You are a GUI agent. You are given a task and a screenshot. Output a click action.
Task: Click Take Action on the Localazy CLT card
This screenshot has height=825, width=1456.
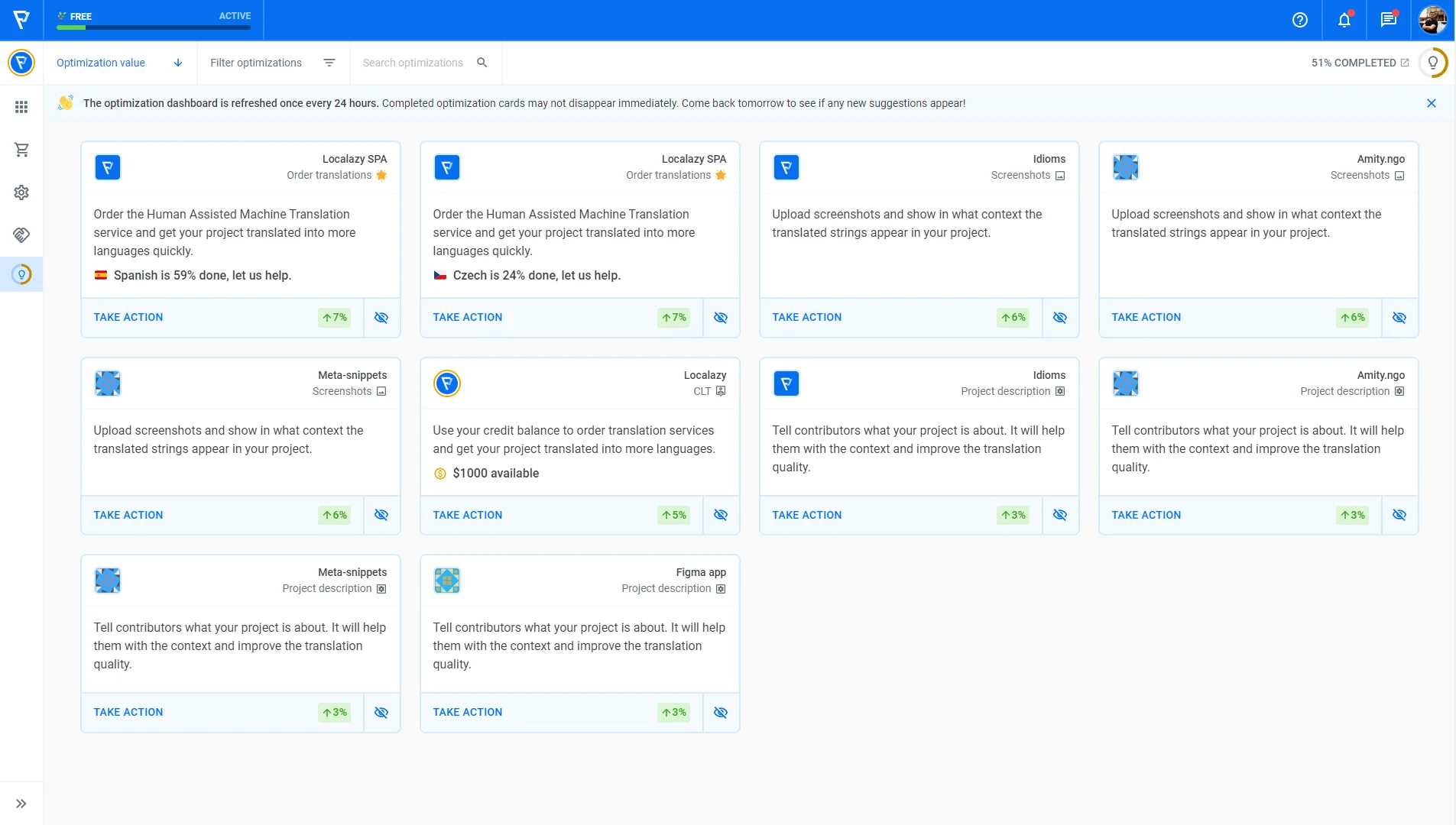coord(468,515)
